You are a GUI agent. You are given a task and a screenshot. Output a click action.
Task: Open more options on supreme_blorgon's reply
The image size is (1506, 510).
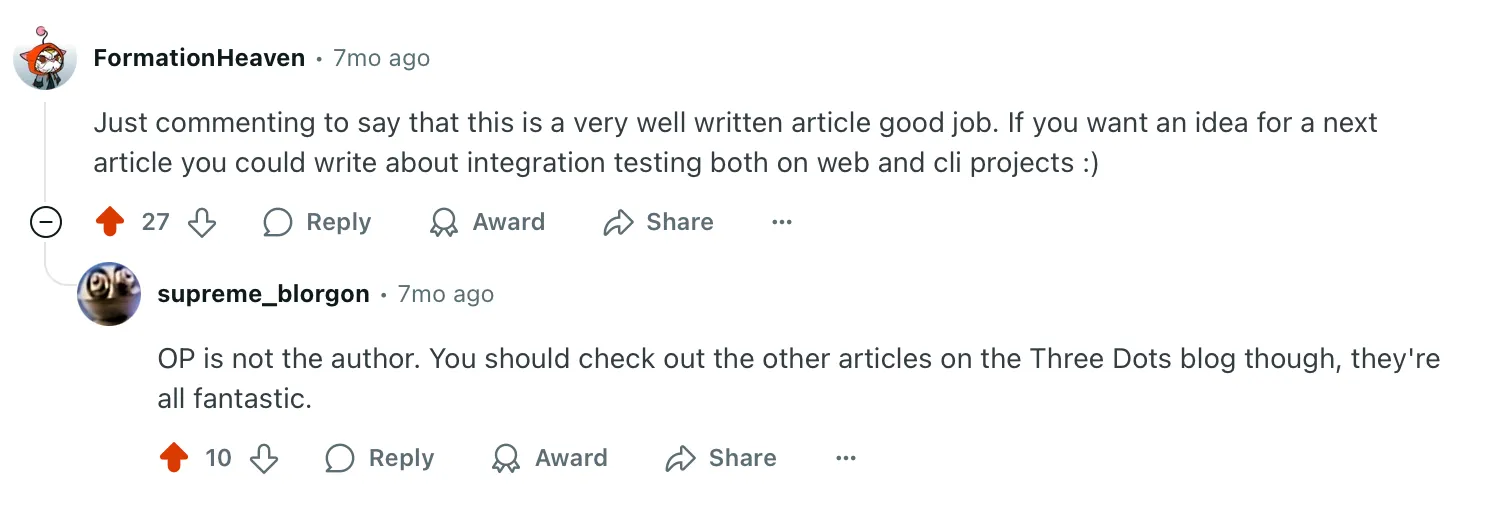coord(846,458)
